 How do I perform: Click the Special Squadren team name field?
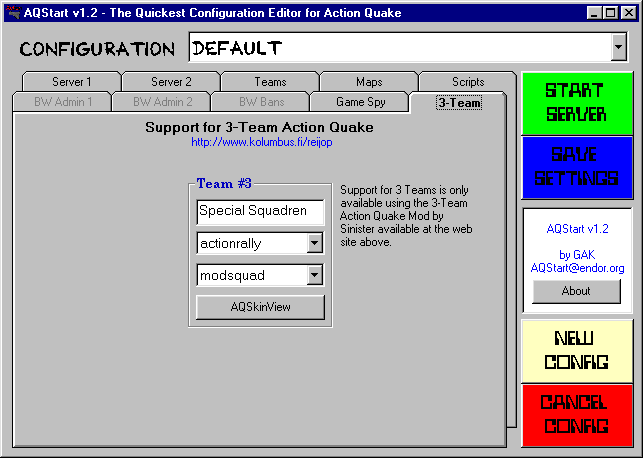click(x=260, y=212)
